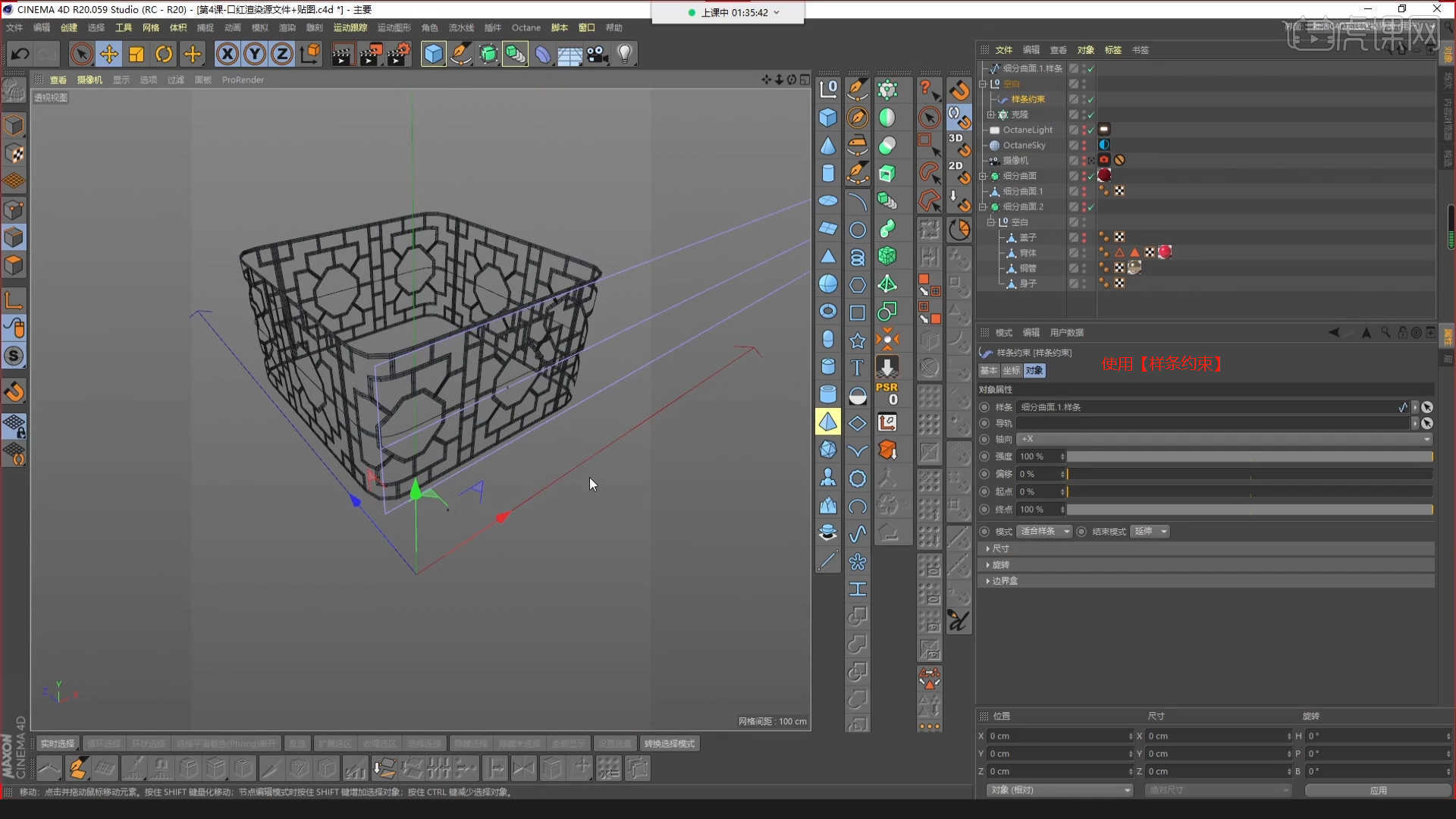
Task: Click the blue cube primitive icon
Action: click(x=433, y=54)
